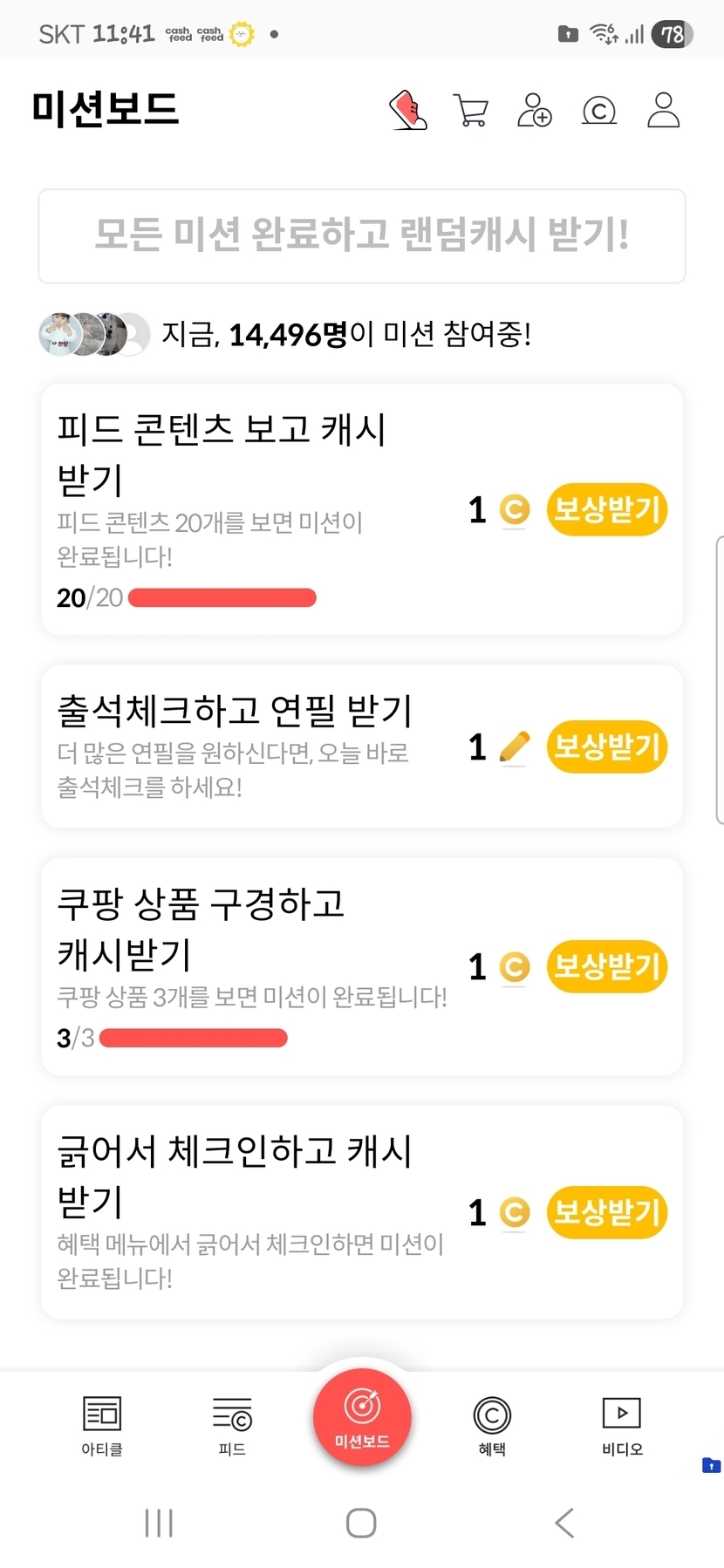
Task: Claim pencil reward for attendance check
Action: 607,747
